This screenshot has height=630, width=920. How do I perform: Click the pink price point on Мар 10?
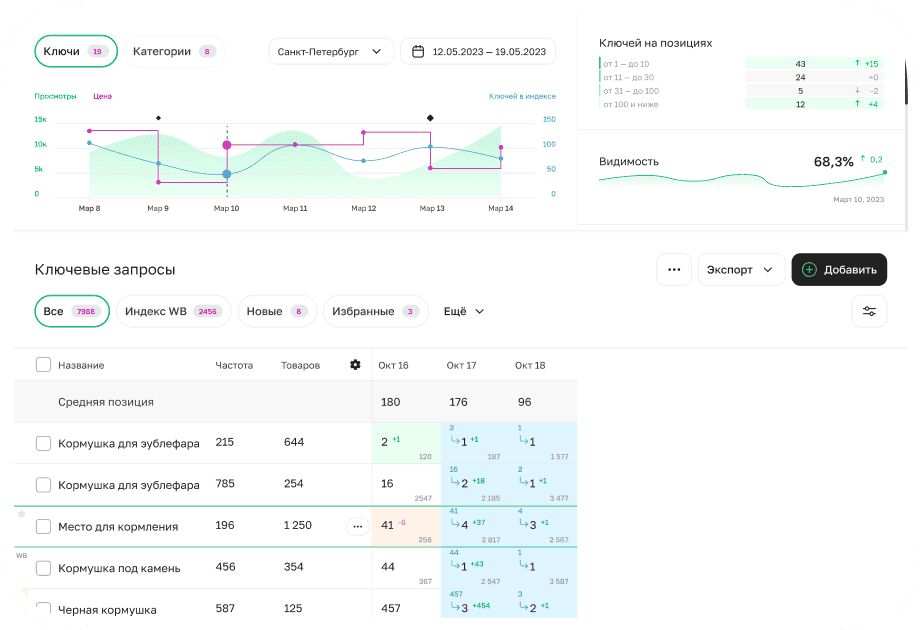(x=227, y=145)
